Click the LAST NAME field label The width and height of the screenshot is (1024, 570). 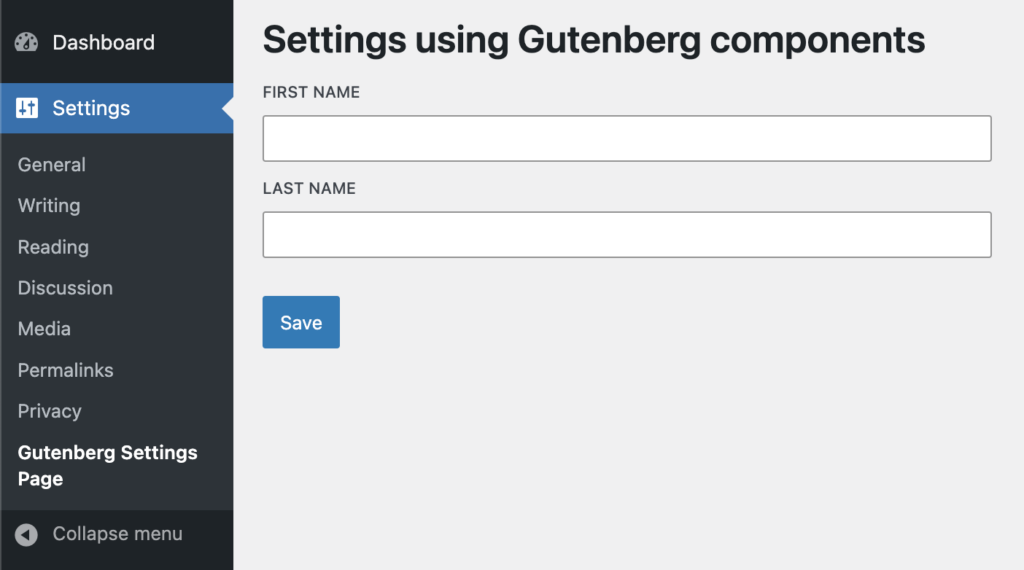(309, 188)
